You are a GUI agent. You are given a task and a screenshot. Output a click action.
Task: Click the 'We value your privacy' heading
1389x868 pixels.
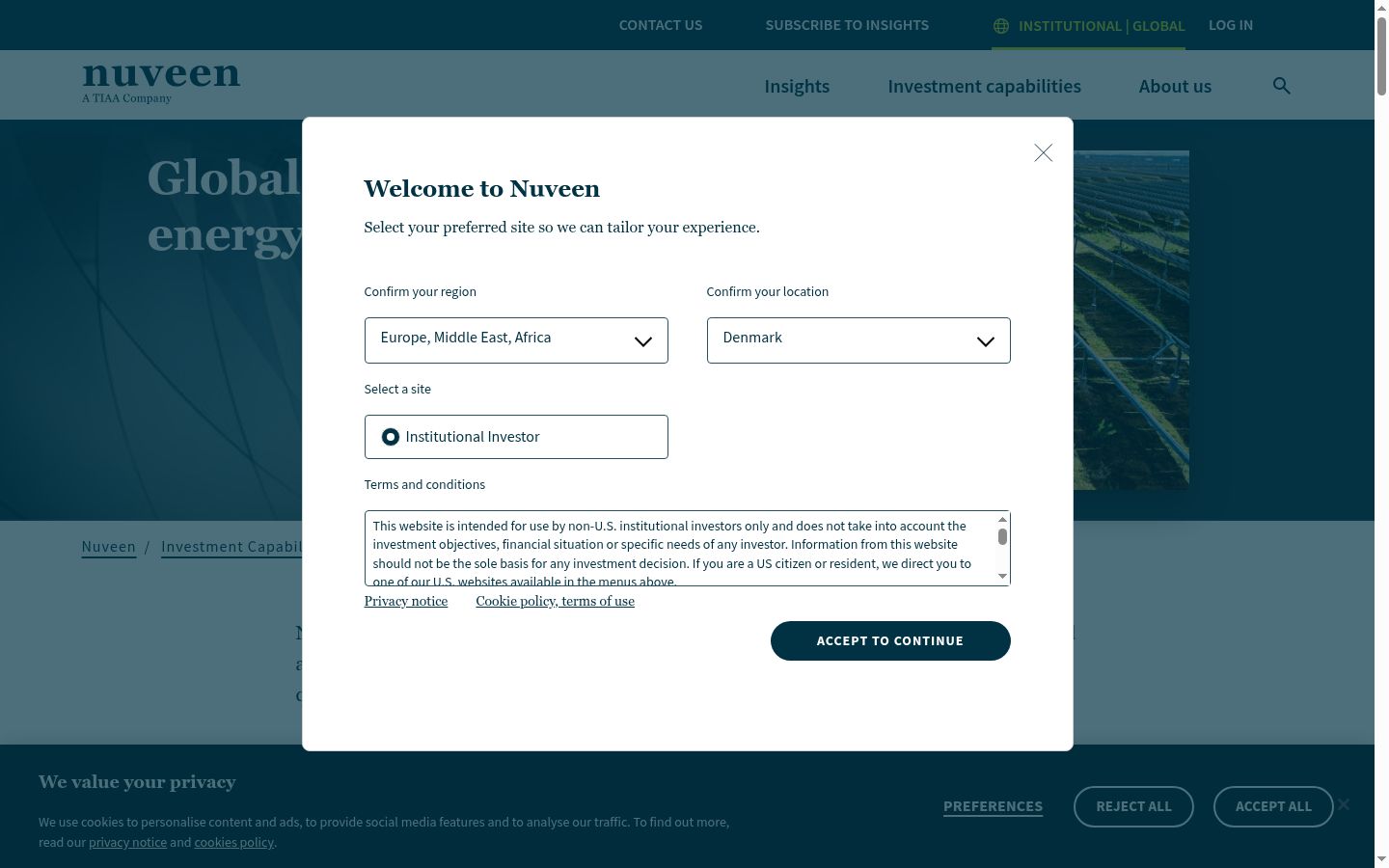coord(137,782)
